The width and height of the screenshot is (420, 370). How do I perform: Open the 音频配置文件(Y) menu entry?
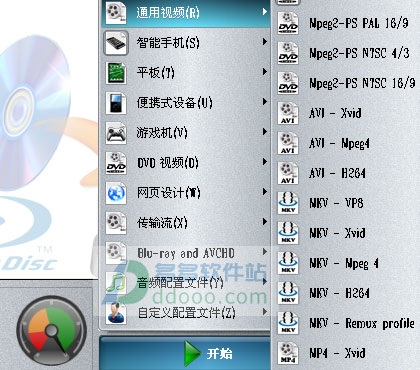click(x=185, y=283)
